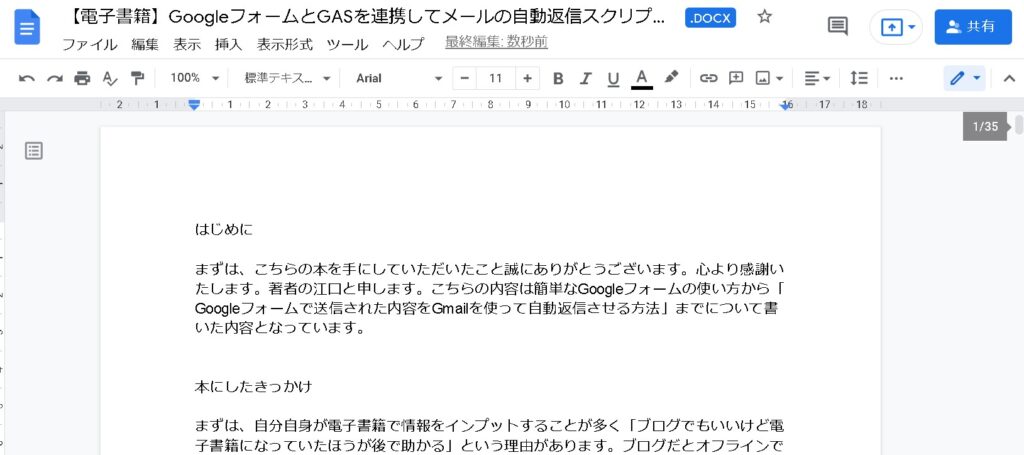Increase font size with plus button

(527, 78)
